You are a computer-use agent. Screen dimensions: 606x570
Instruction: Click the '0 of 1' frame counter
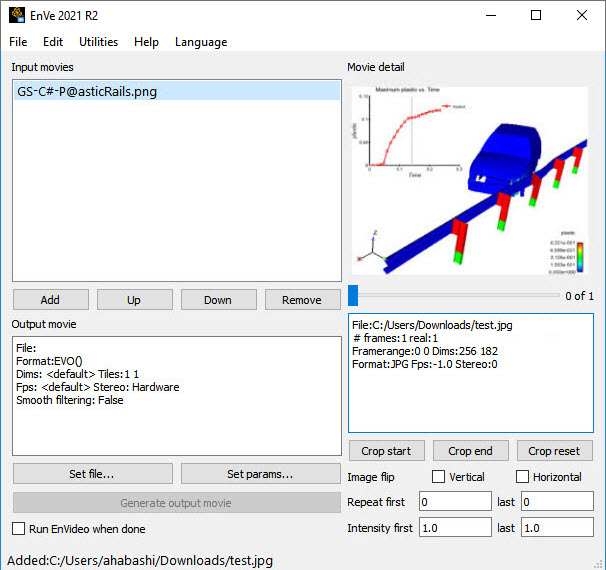[x=579, y=296]
